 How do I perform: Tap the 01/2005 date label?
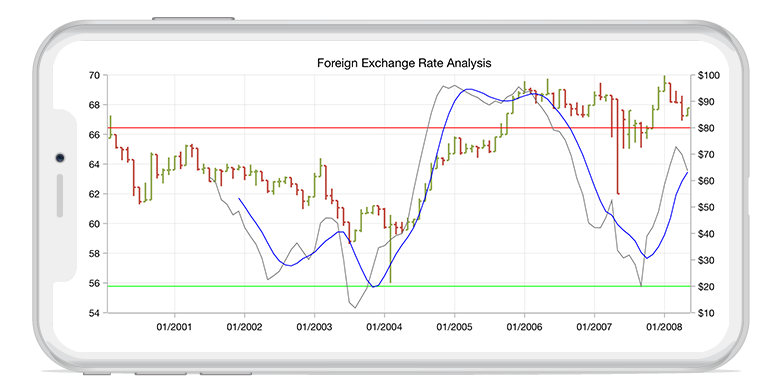click(x=454, y=327)
